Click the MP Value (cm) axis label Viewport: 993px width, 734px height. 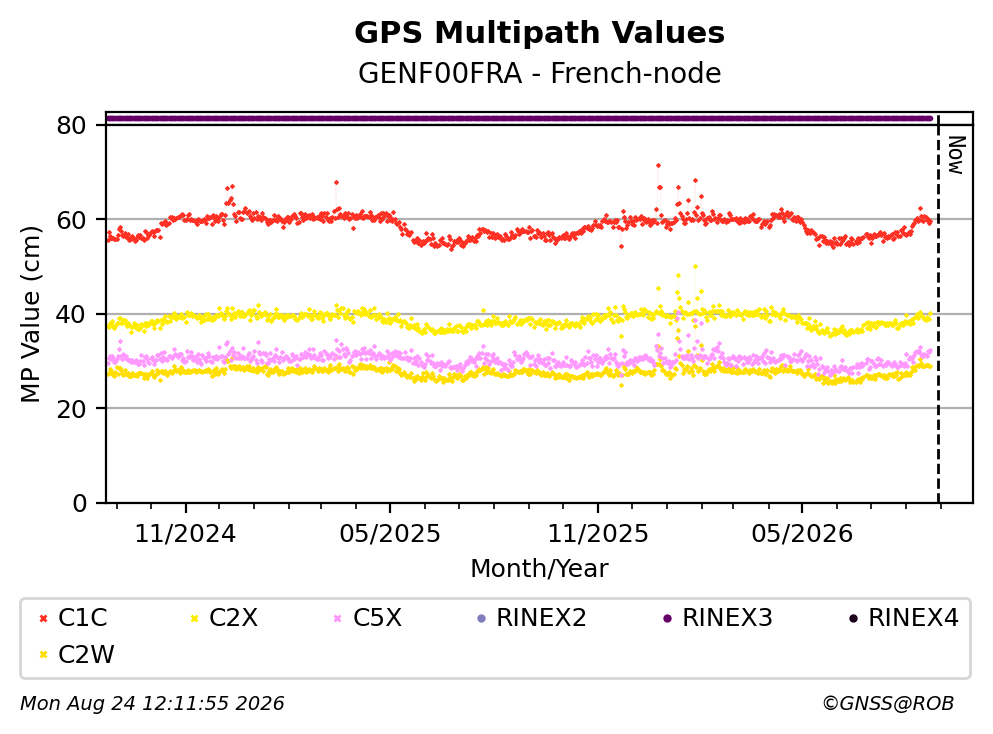pyautogui.click(x=30, y=315)
